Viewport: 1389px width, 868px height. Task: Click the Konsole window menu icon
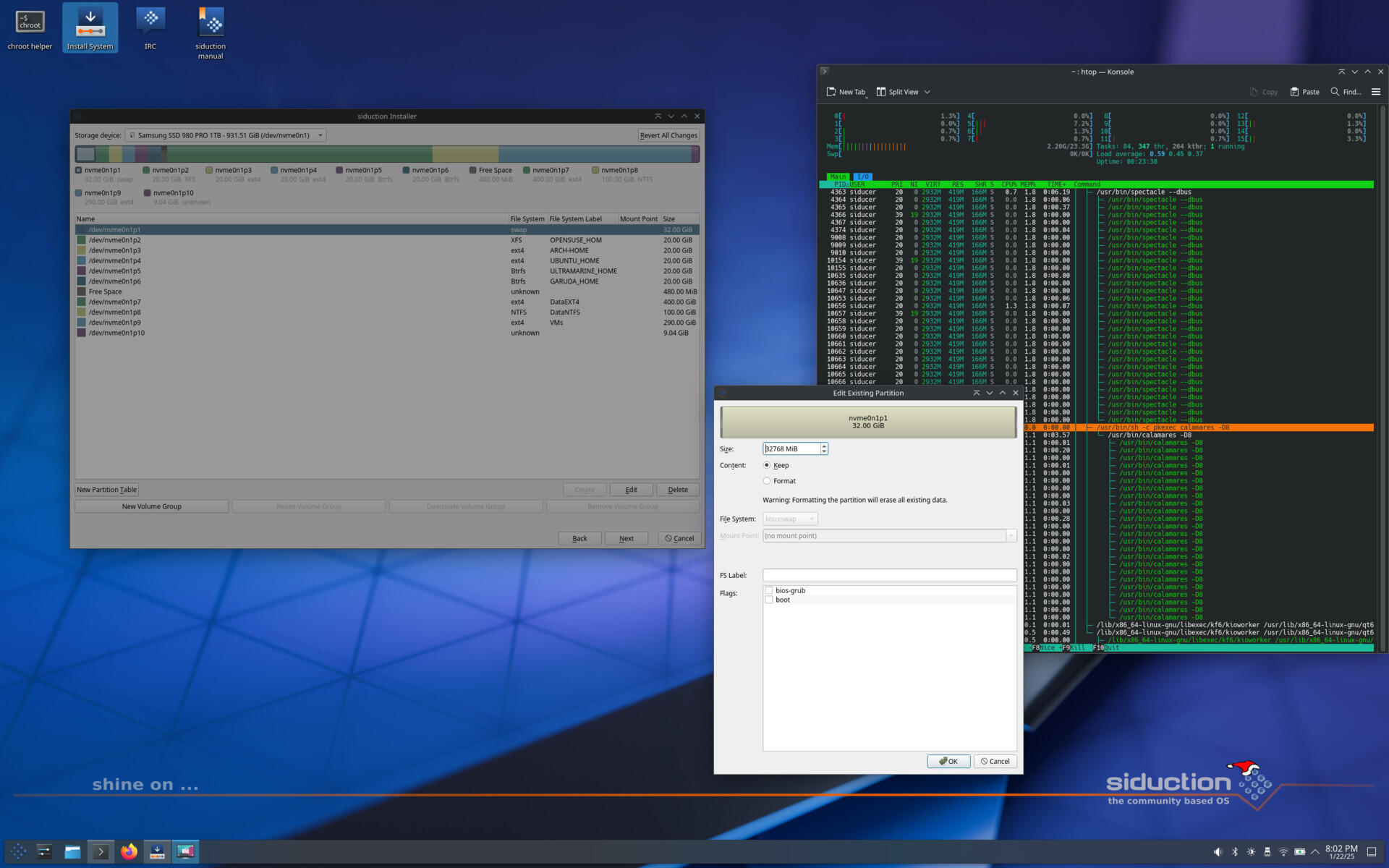pos(824,72)
